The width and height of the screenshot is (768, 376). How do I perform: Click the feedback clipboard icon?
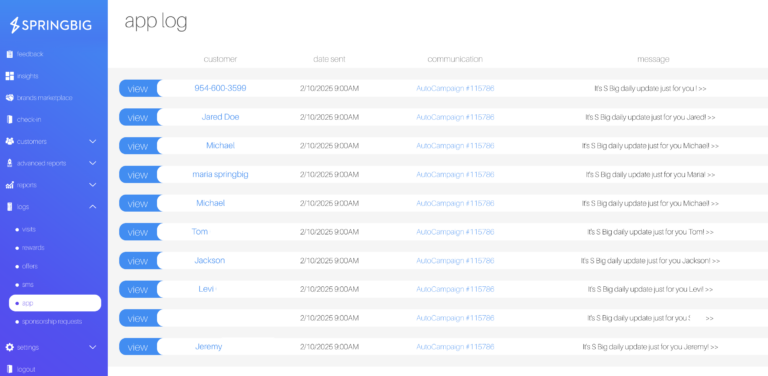pyautogui.click(x=9, y=54)
